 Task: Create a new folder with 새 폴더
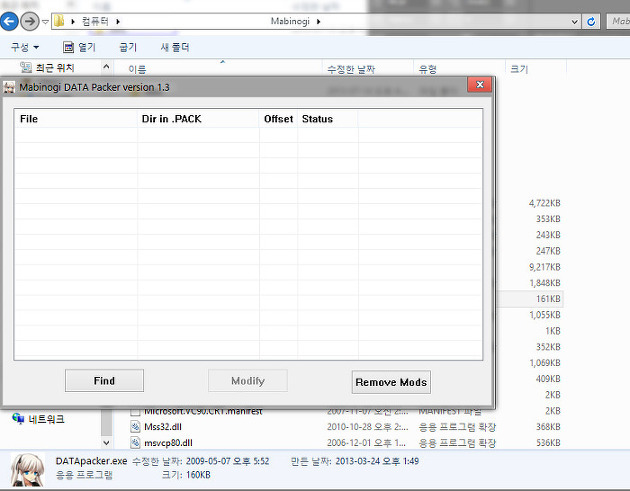(175, 47)
